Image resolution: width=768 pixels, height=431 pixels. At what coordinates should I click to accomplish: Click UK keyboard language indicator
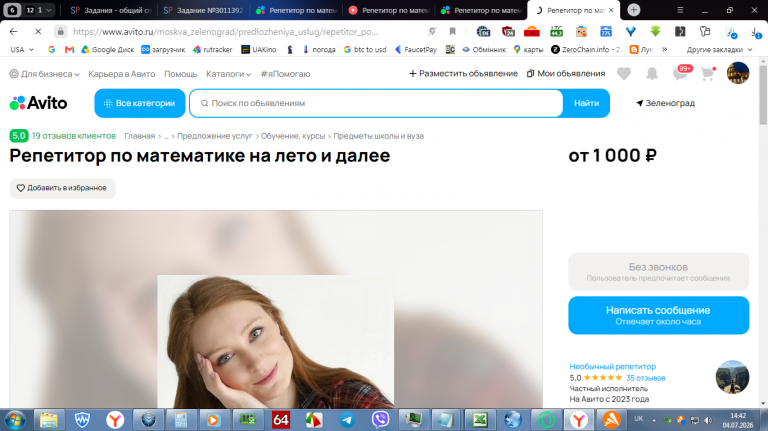[639, 419]
